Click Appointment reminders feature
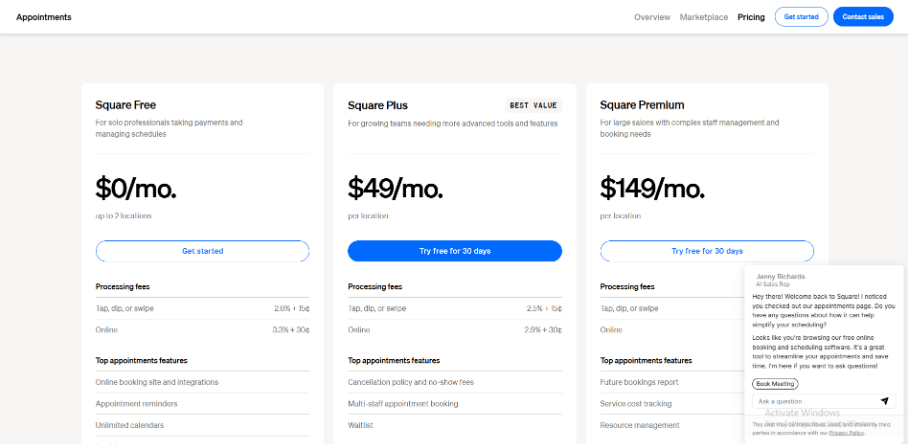 point(137,403)
